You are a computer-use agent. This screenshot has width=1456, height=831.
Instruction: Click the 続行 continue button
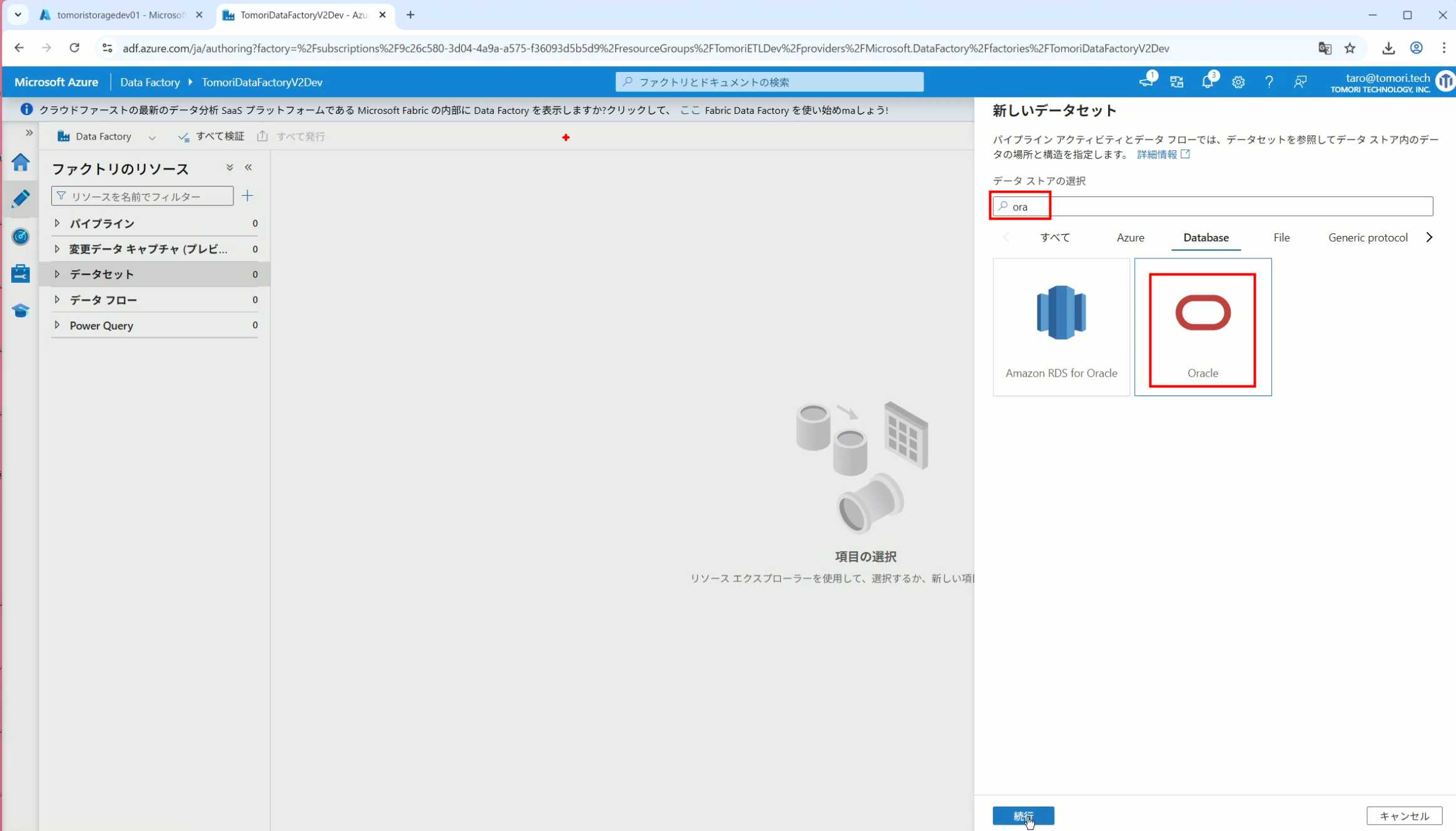1022,815
